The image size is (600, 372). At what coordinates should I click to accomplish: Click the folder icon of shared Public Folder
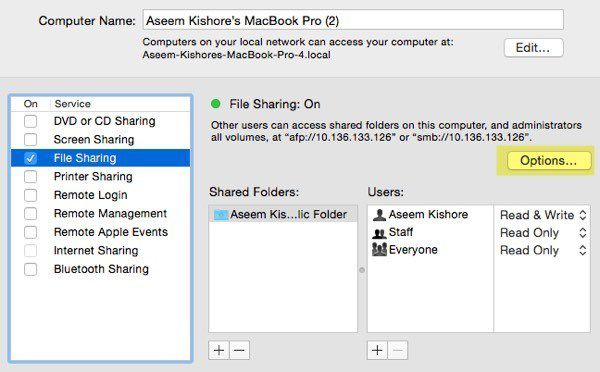[x=221, y=214]
